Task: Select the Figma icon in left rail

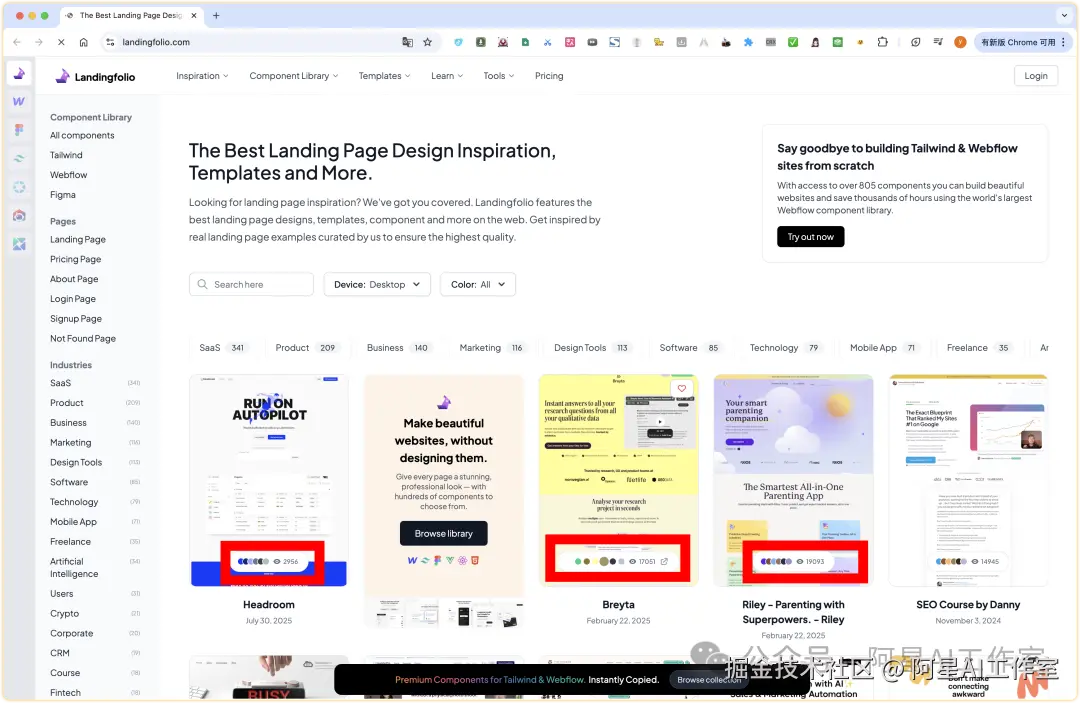Action: tap(19, 129)
